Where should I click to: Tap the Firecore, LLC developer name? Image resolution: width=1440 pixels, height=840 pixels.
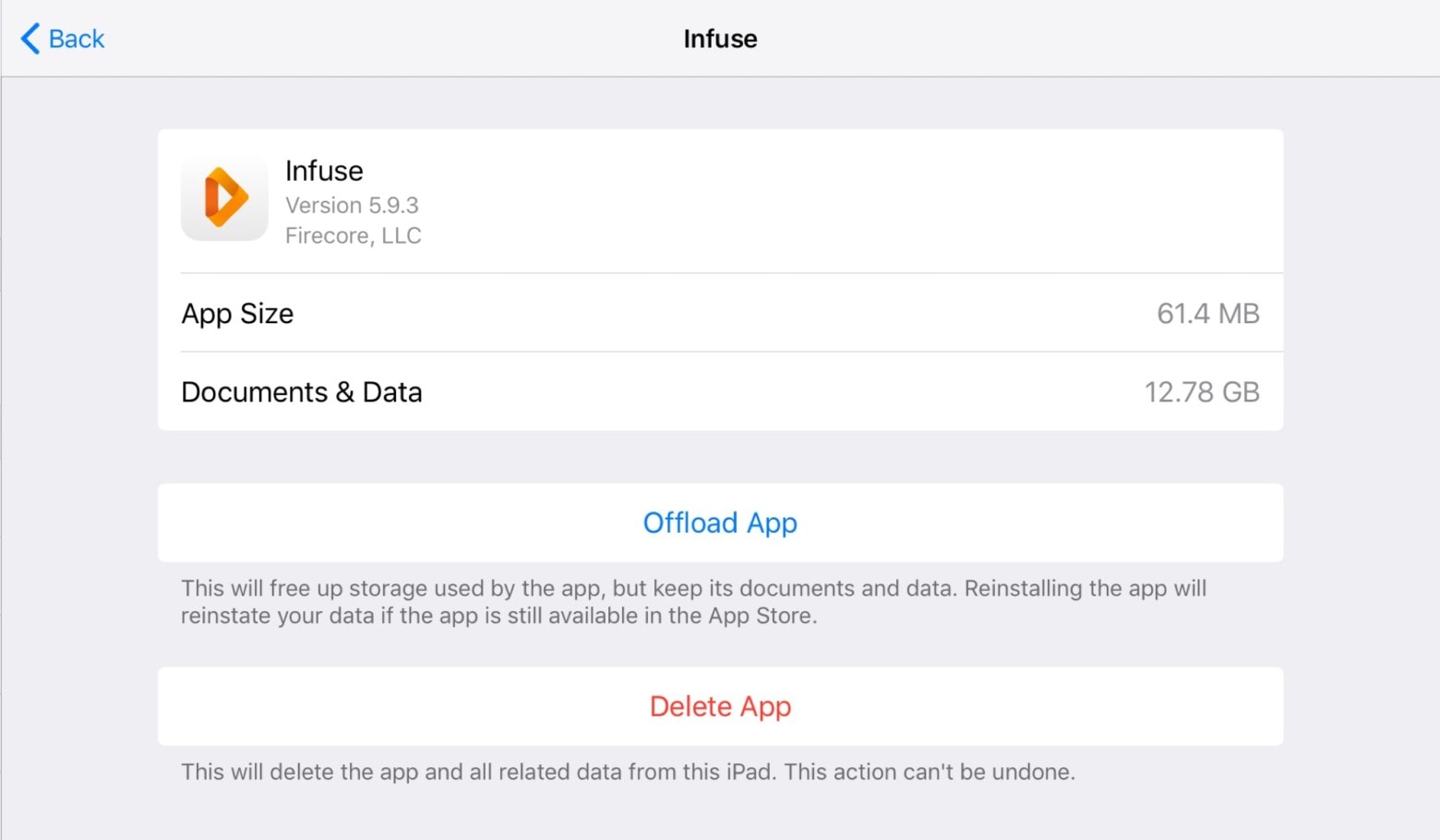coord(354,235)
